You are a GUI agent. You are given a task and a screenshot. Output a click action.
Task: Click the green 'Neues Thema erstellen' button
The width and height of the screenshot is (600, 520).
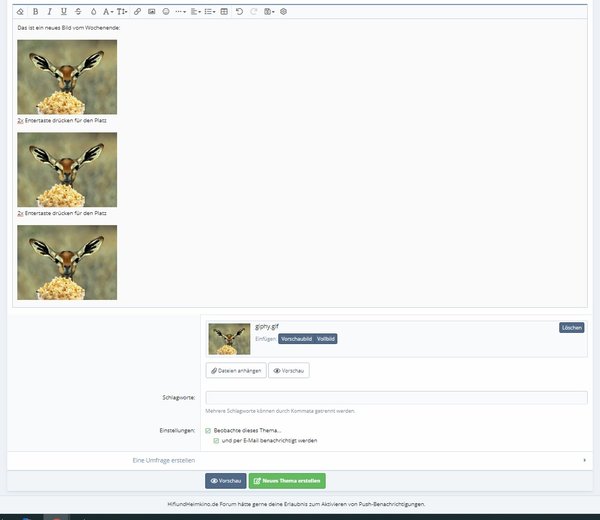[x=287, y=481]
